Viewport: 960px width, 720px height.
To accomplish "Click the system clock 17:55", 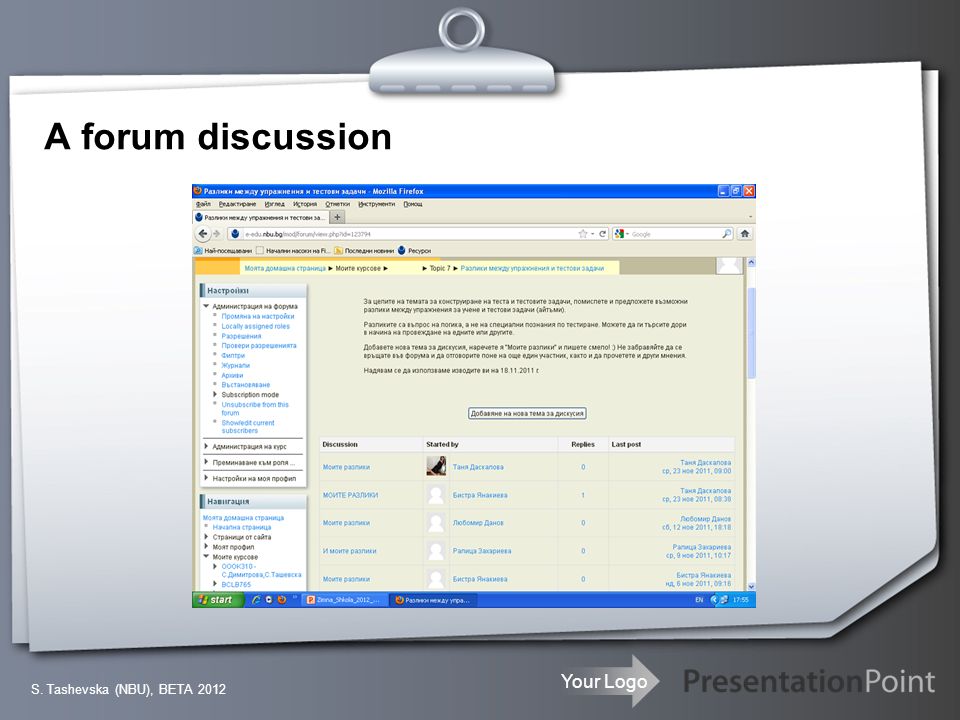I will pyautogui.click(x=741, y=600).
